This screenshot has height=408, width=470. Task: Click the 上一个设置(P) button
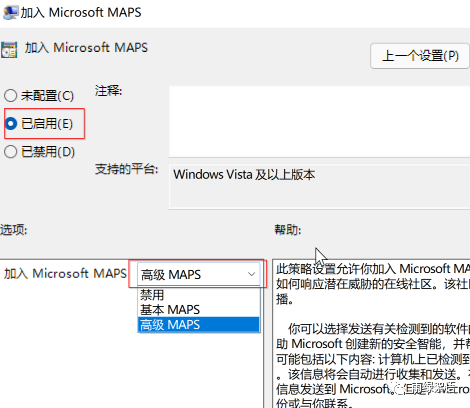click(x=420, y=56)
